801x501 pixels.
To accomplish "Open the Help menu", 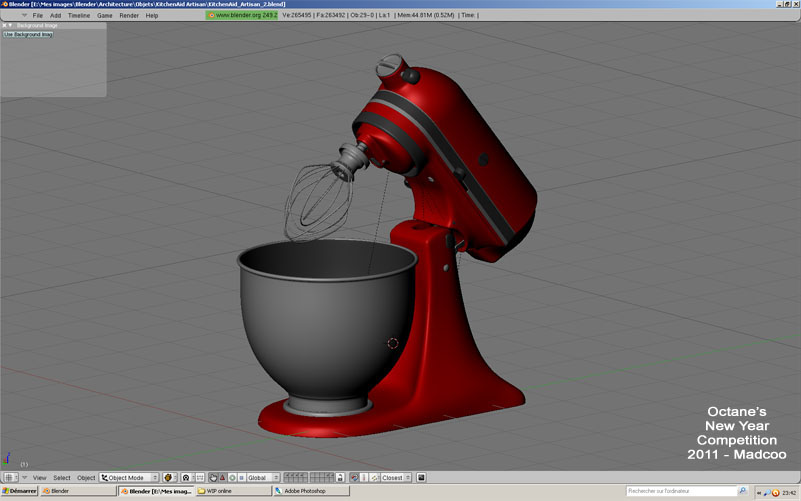I will tap(152, 15).
